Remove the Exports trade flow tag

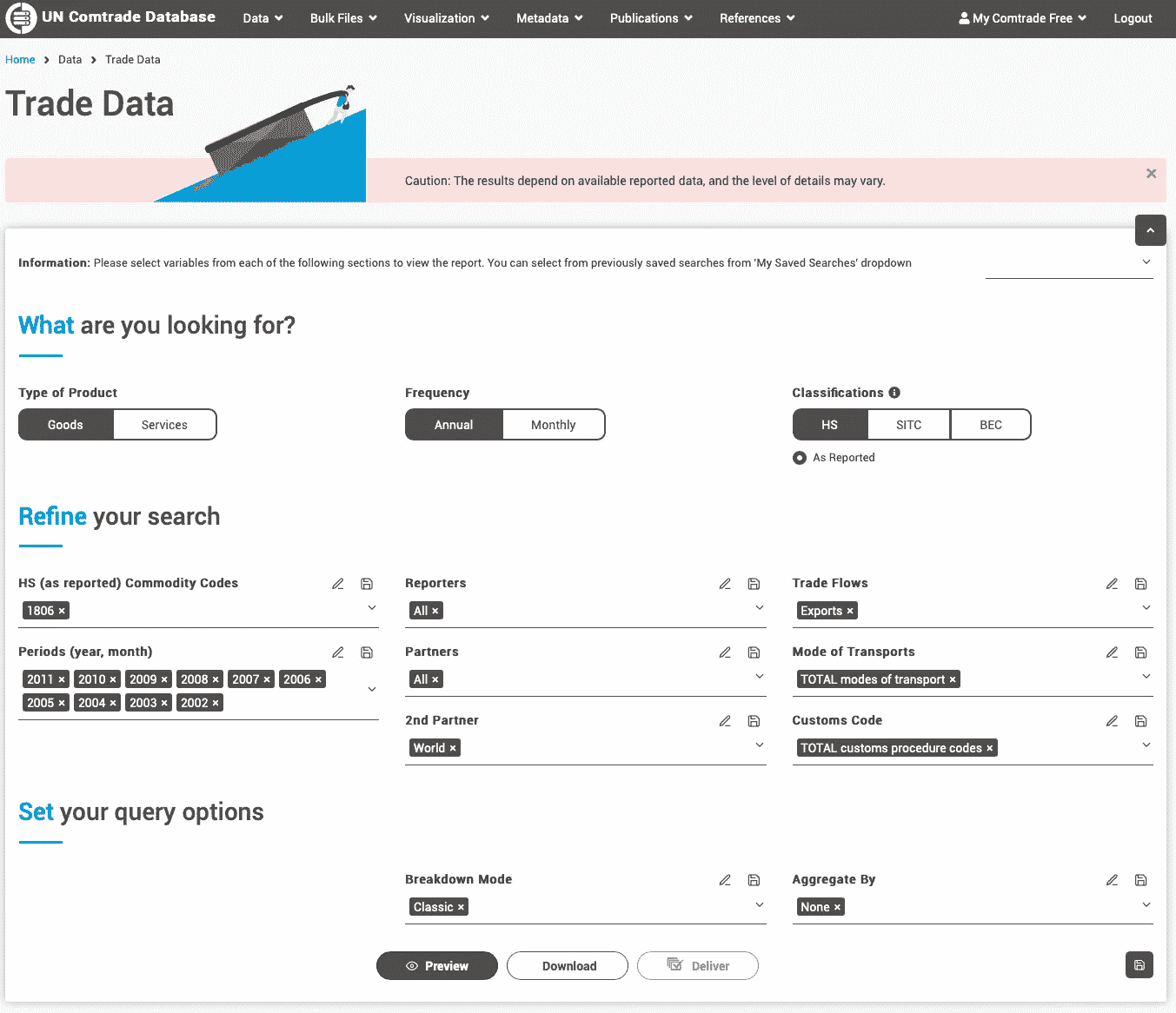[x=850, y=611]
